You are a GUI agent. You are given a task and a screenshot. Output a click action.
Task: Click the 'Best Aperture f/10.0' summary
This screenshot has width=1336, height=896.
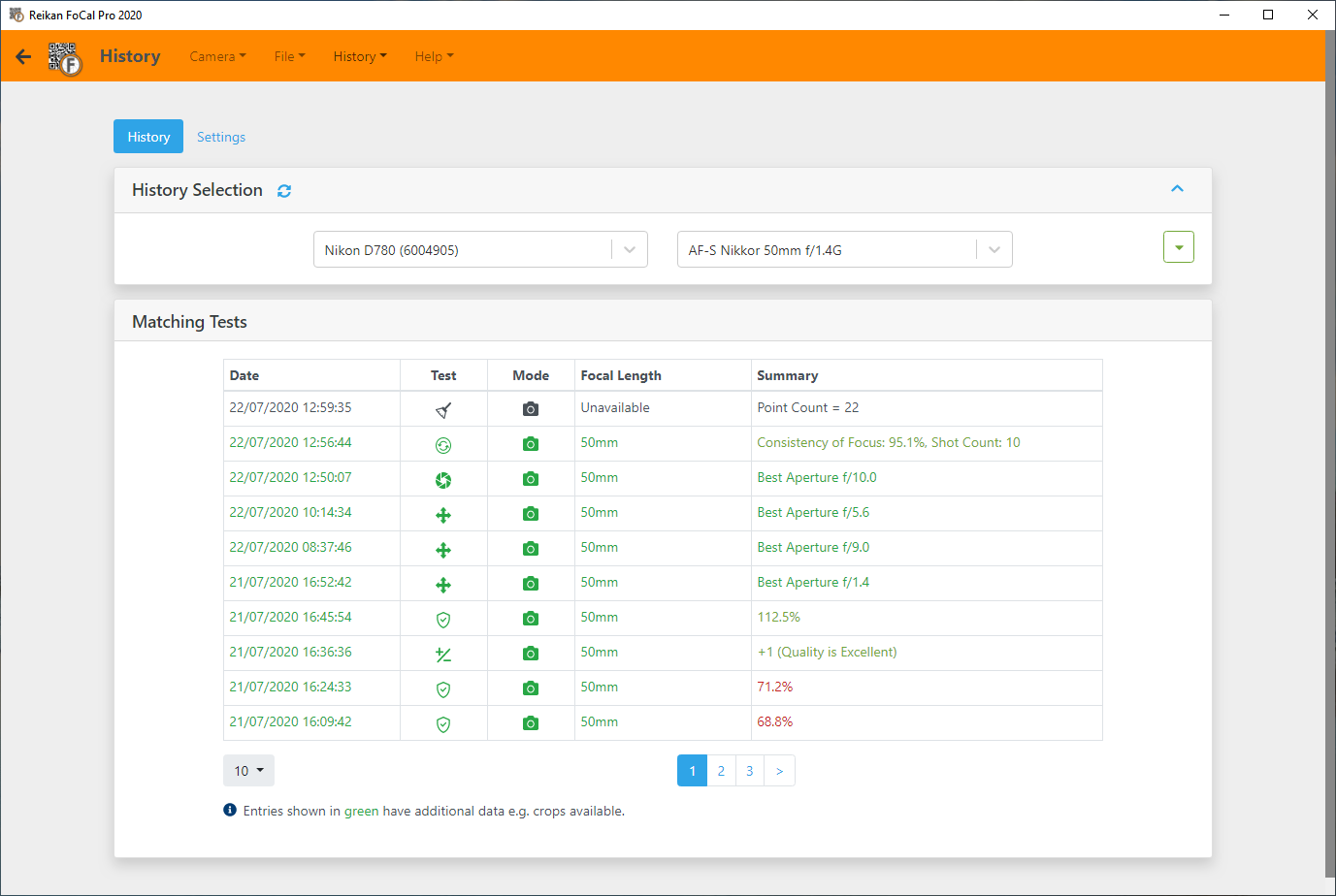pyautogui.click(x=817, y=477)
